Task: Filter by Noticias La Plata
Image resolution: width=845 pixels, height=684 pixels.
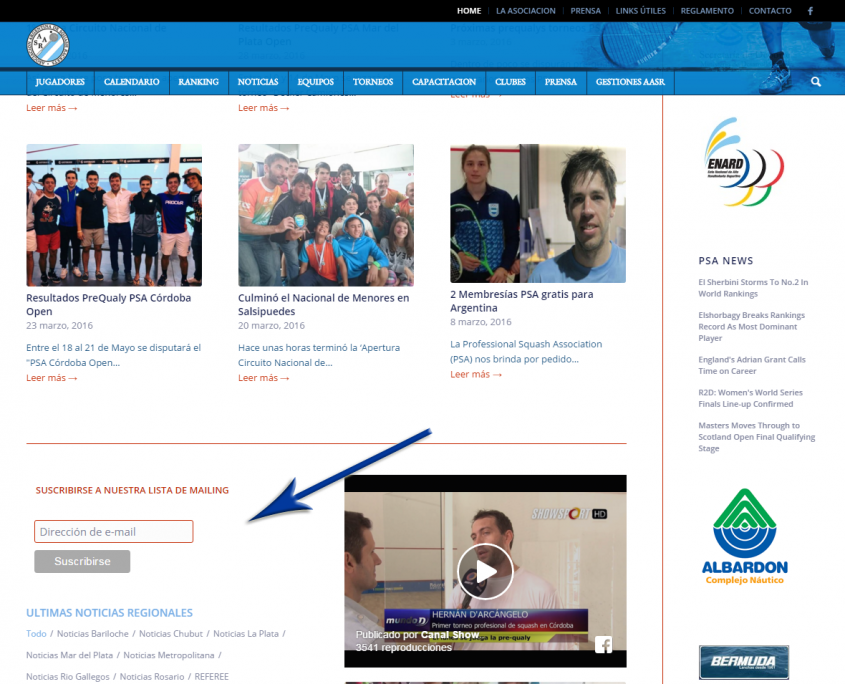Action: click(246, 633)
